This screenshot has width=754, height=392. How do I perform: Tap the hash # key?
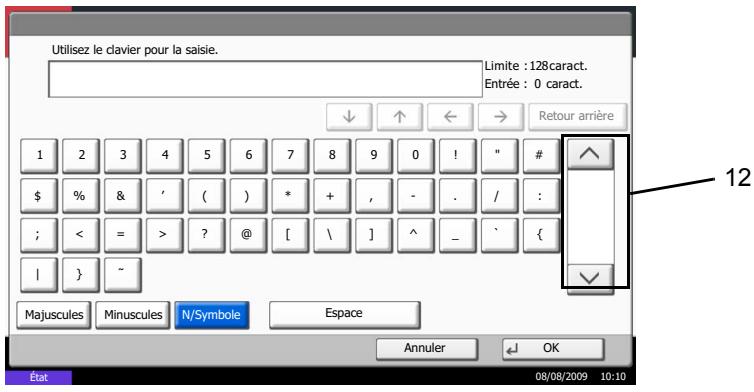coord(541,156)
